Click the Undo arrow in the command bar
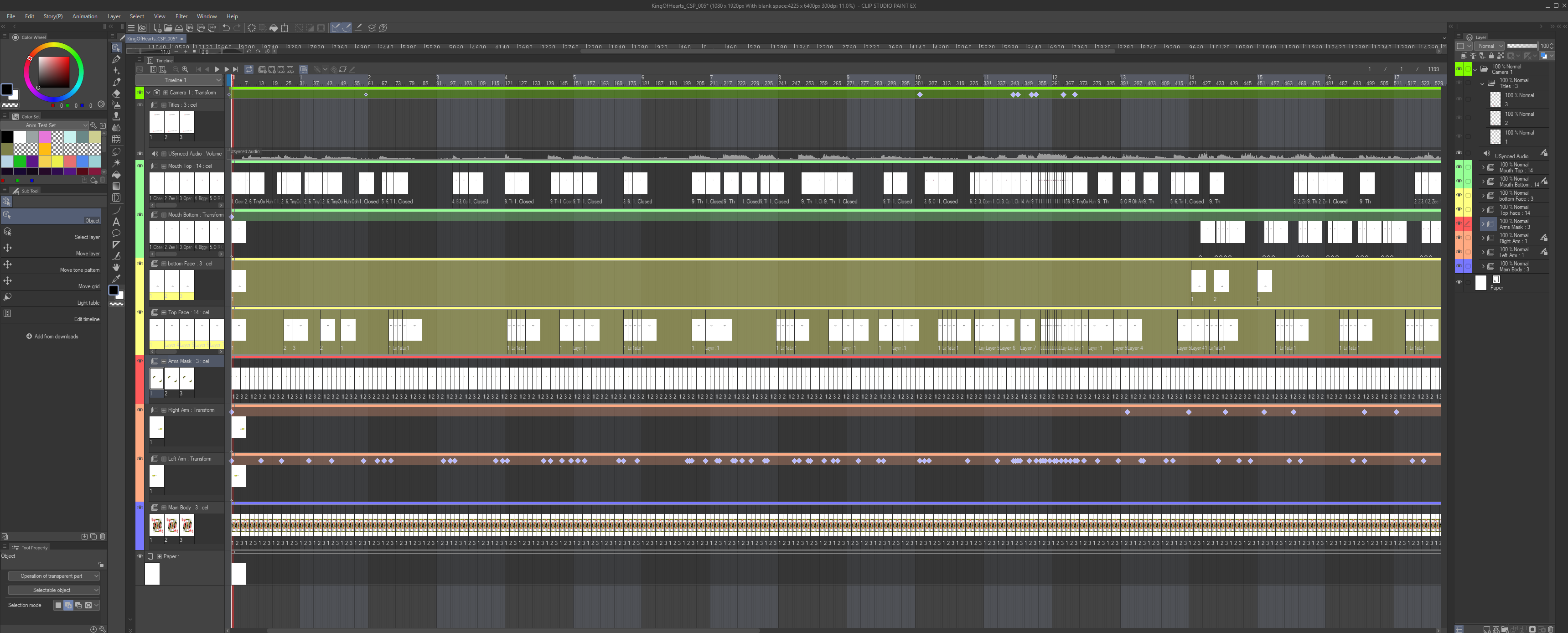Image resolution: width=1568 pixels, height=633 pixels. 227,28
